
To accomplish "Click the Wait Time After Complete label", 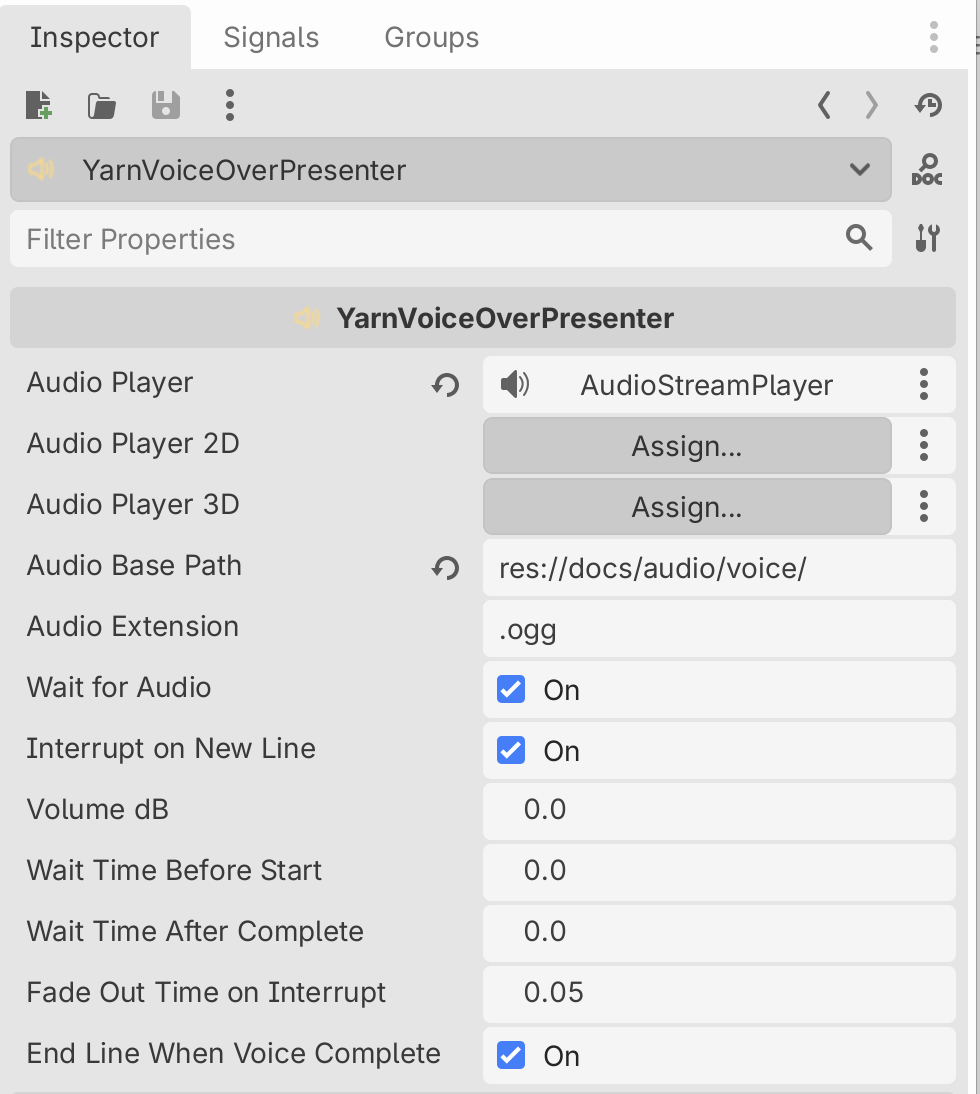I will pyautogui.click(x=195, y=931).
